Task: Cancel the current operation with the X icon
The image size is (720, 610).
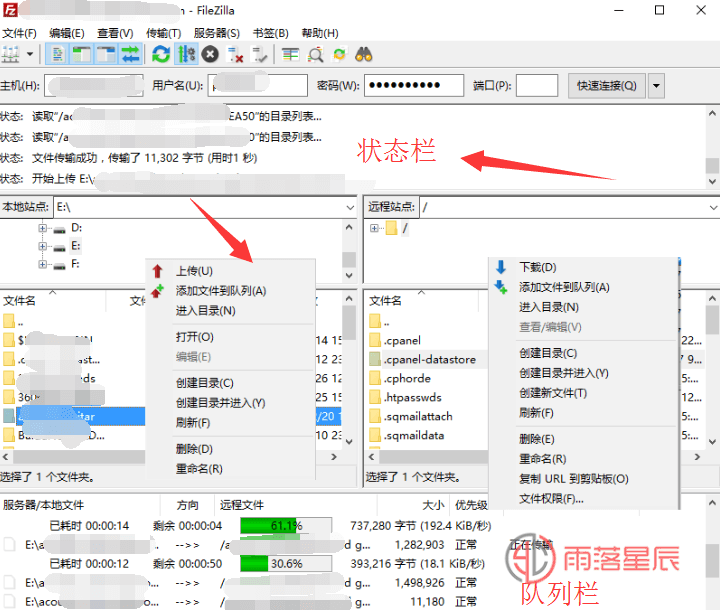Action: pyautogui.click(x=210, y=54)
